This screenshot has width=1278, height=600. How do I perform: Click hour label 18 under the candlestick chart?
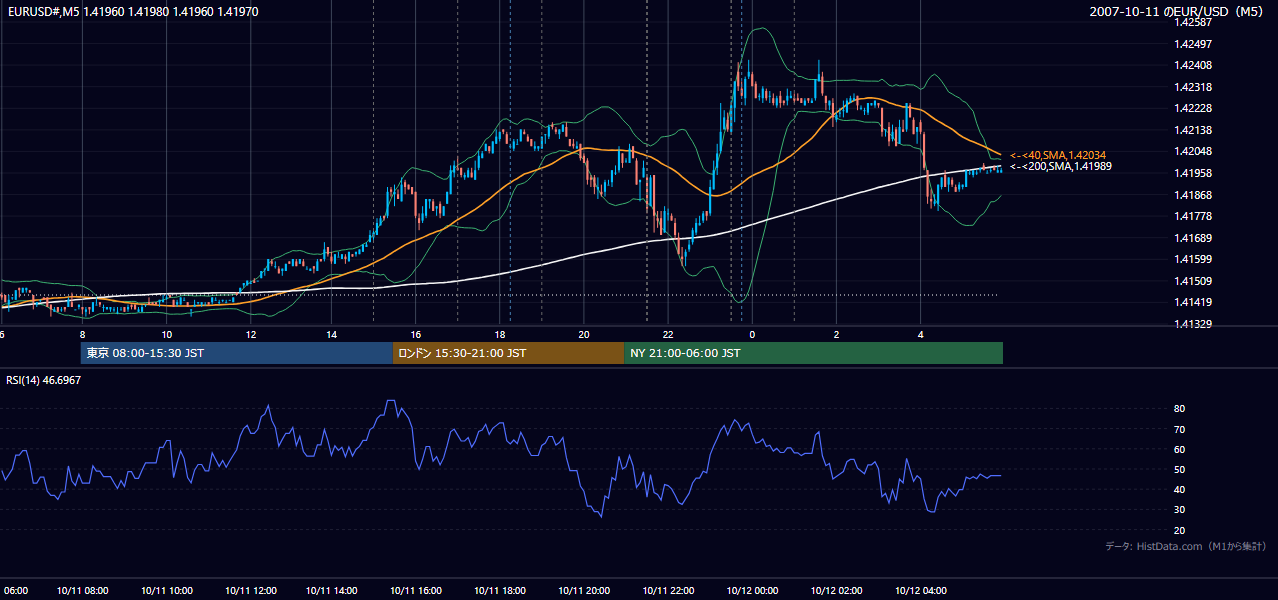(500, 335)
